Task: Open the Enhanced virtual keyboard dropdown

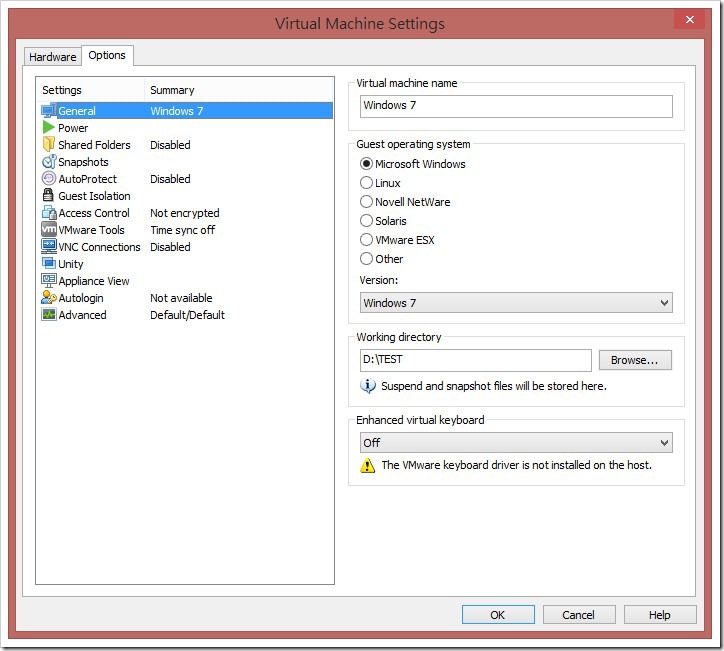Action: (x=516, y=443)
